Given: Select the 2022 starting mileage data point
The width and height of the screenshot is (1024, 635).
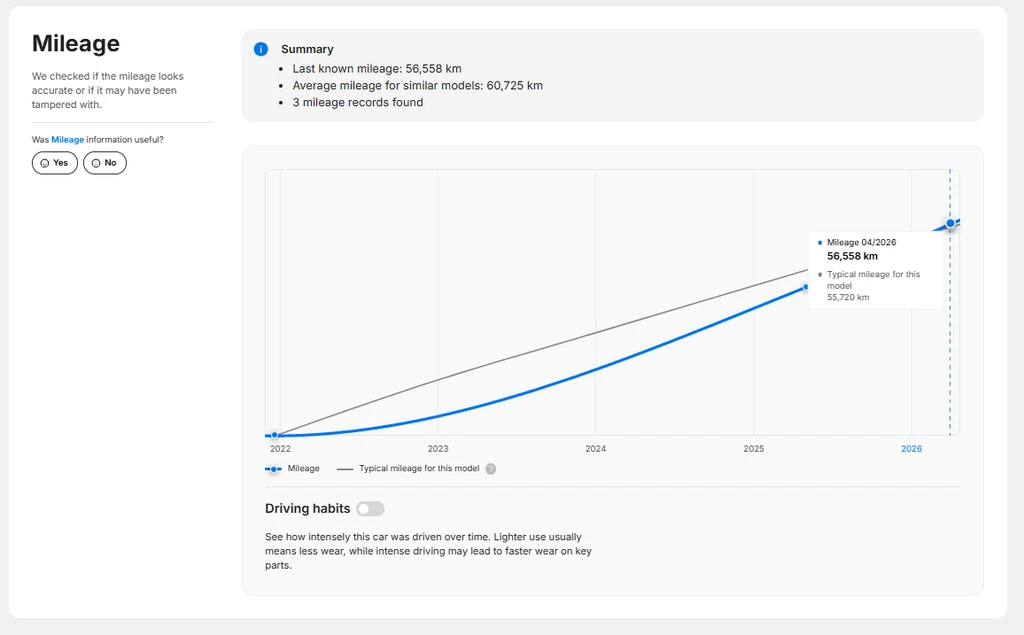Looking at the screenshot, I should pos(275,435).
